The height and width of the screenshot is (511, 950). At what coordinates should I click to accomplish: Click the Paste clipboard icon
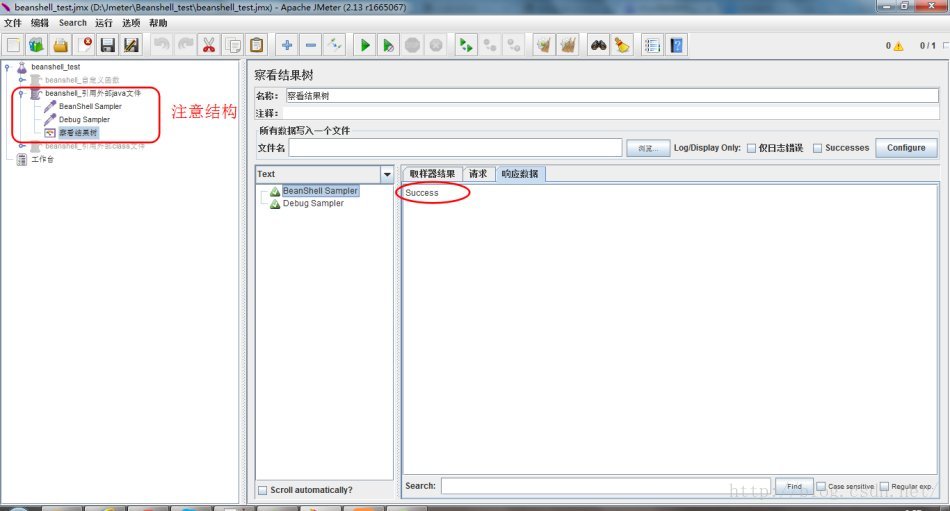coord(256,45)
